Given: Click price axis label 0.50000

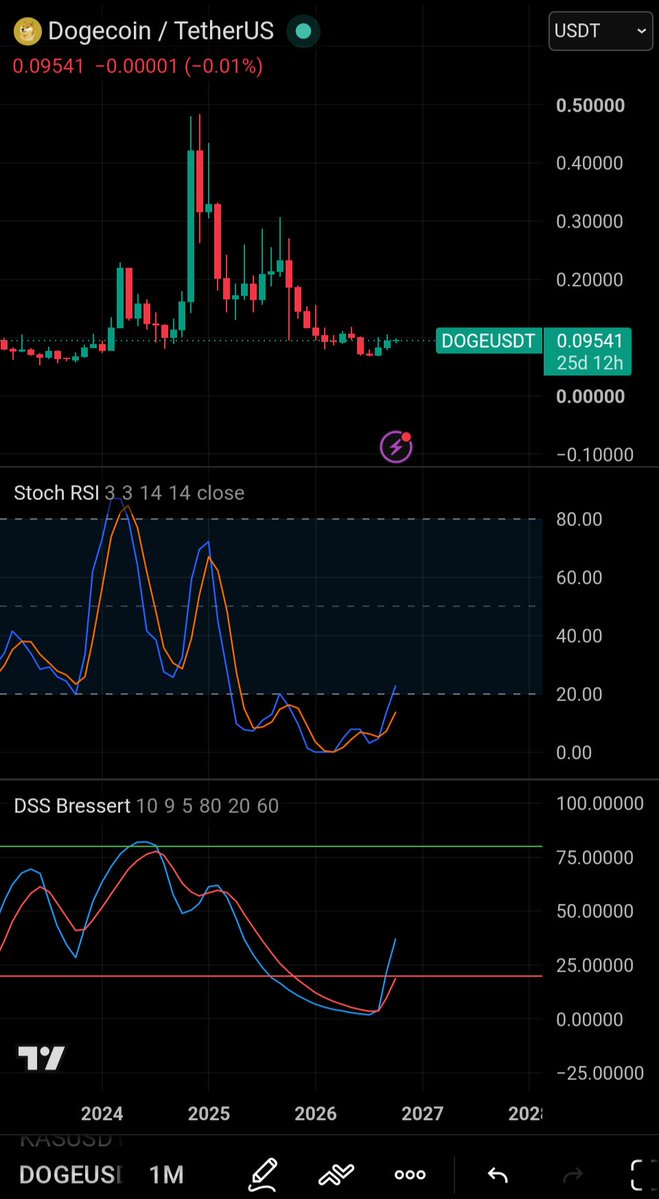Looking at the screenshot, I should tap(590, 105).
